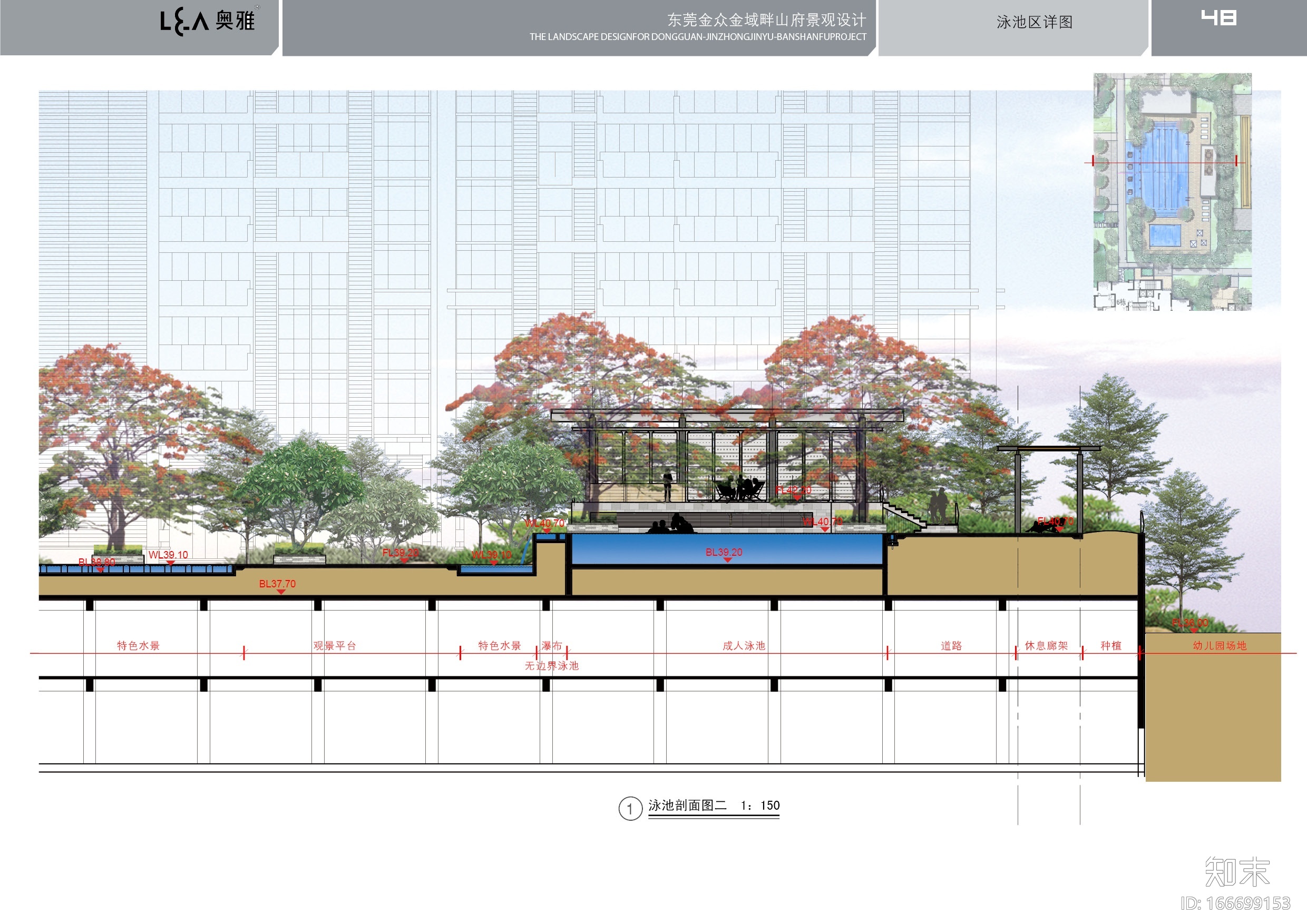Click the 特色水景 label left of 观景平台

138,646
